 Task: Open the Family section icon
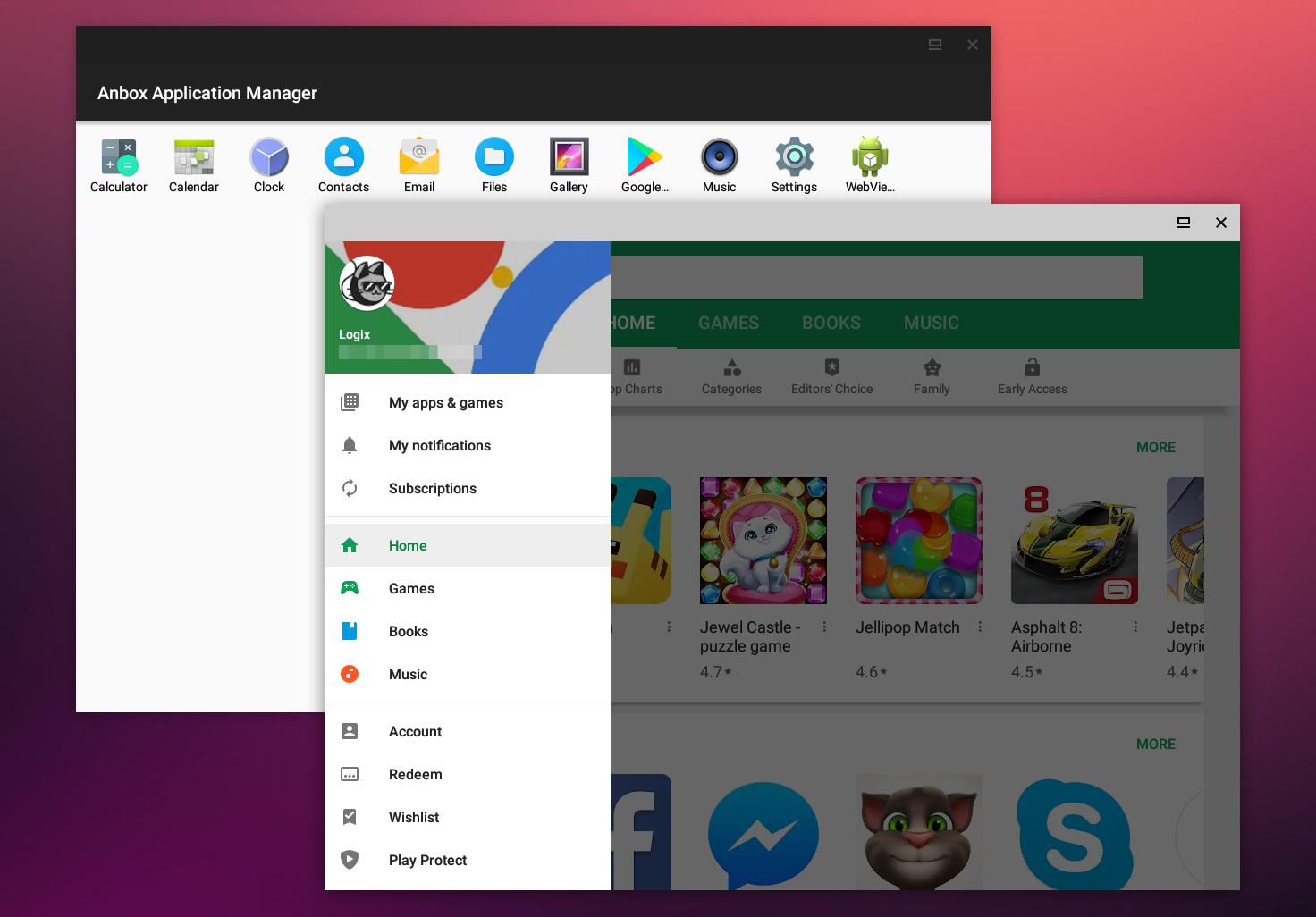click(932, 375)
